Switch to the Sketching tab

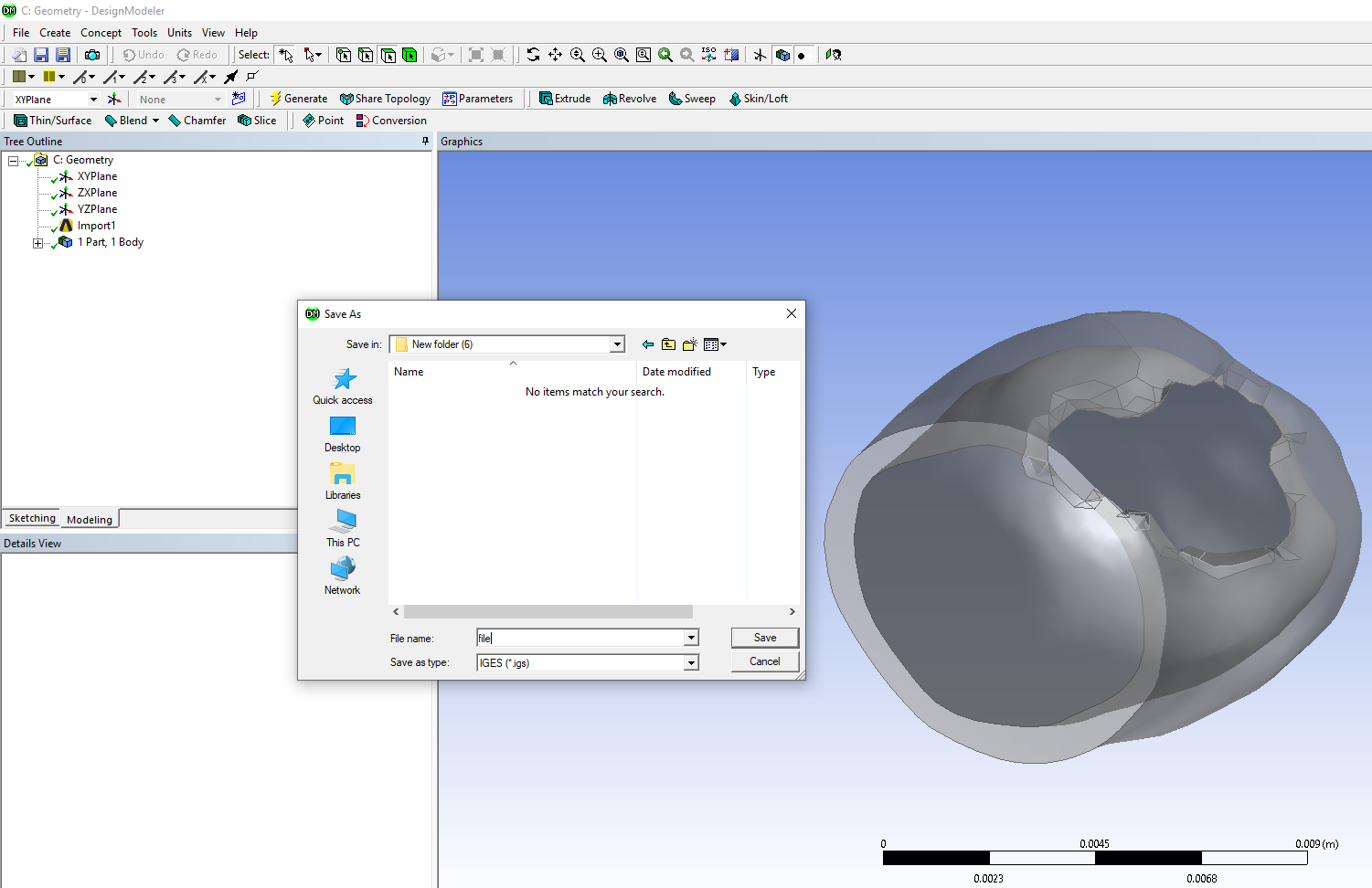(31, 518)
